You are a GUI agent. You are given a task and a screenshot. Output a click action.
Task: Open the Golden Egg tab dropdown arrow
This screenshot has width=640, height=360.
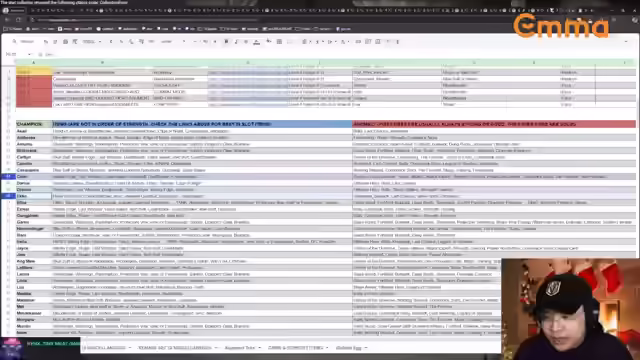(366, 348)
